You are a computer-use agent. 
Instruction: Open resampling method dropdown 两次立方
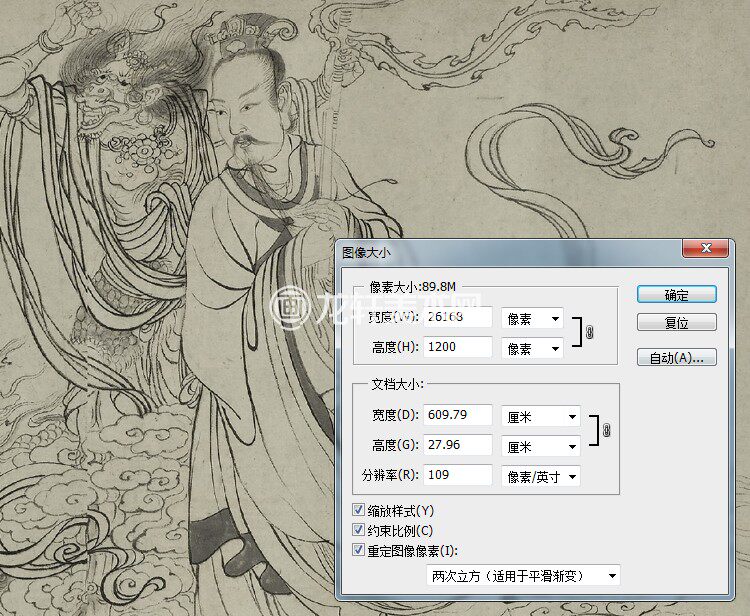click(523, 575)
